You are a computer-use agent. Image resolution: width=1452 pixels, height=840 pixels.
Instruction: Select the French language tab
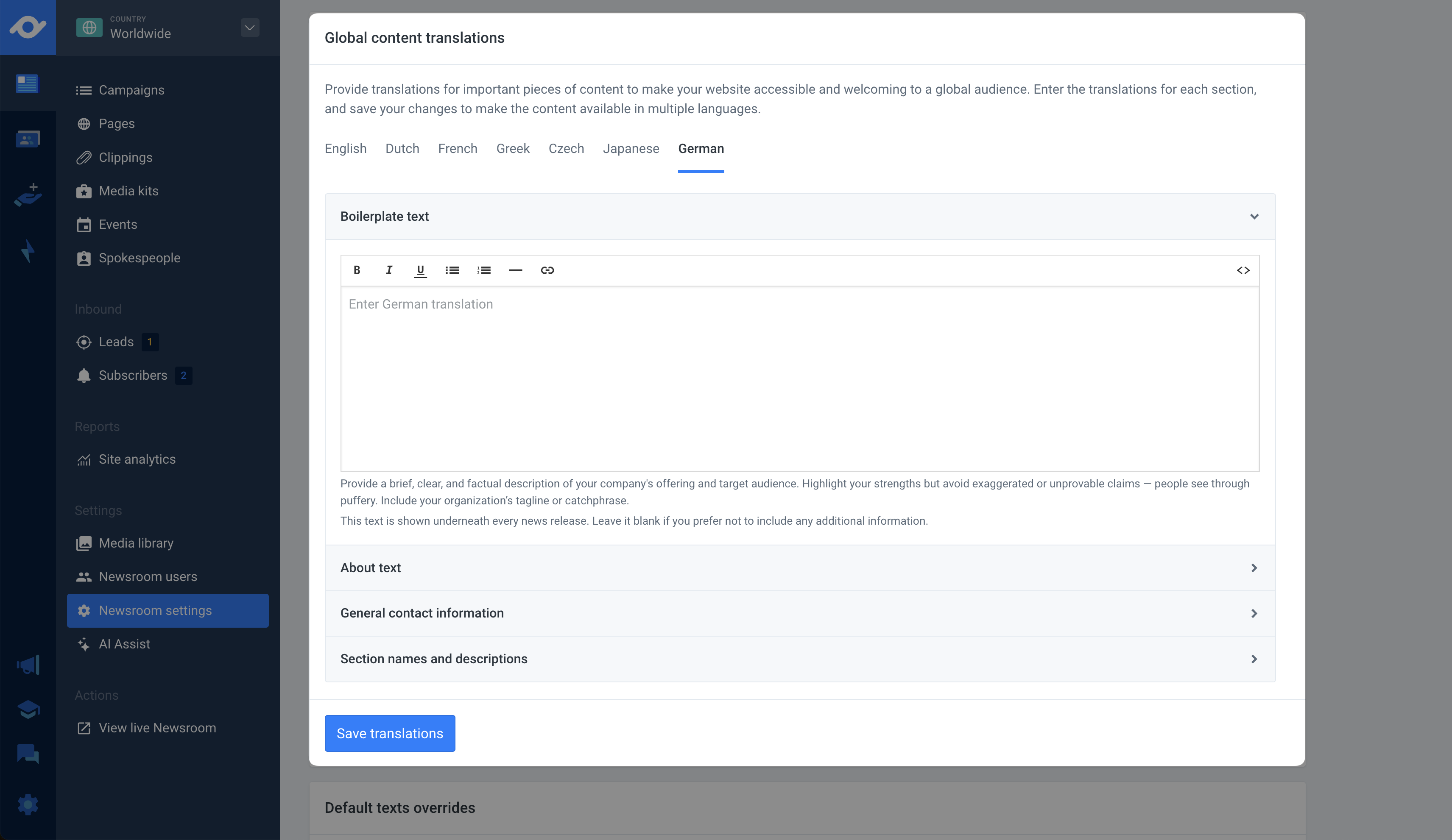point(458,148)
